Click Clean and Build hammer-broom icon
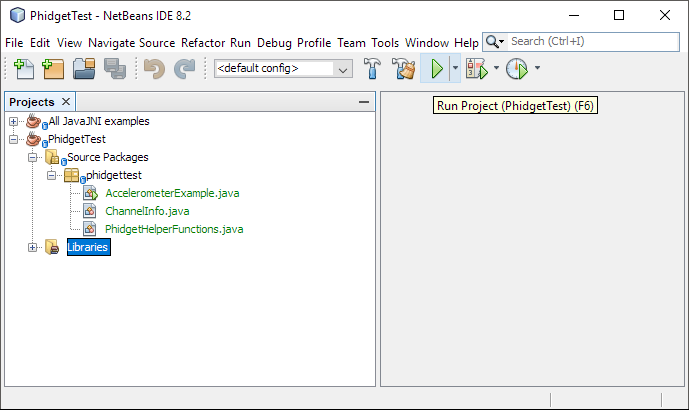Viewport: 689px width, 410px height. point(403,69)
